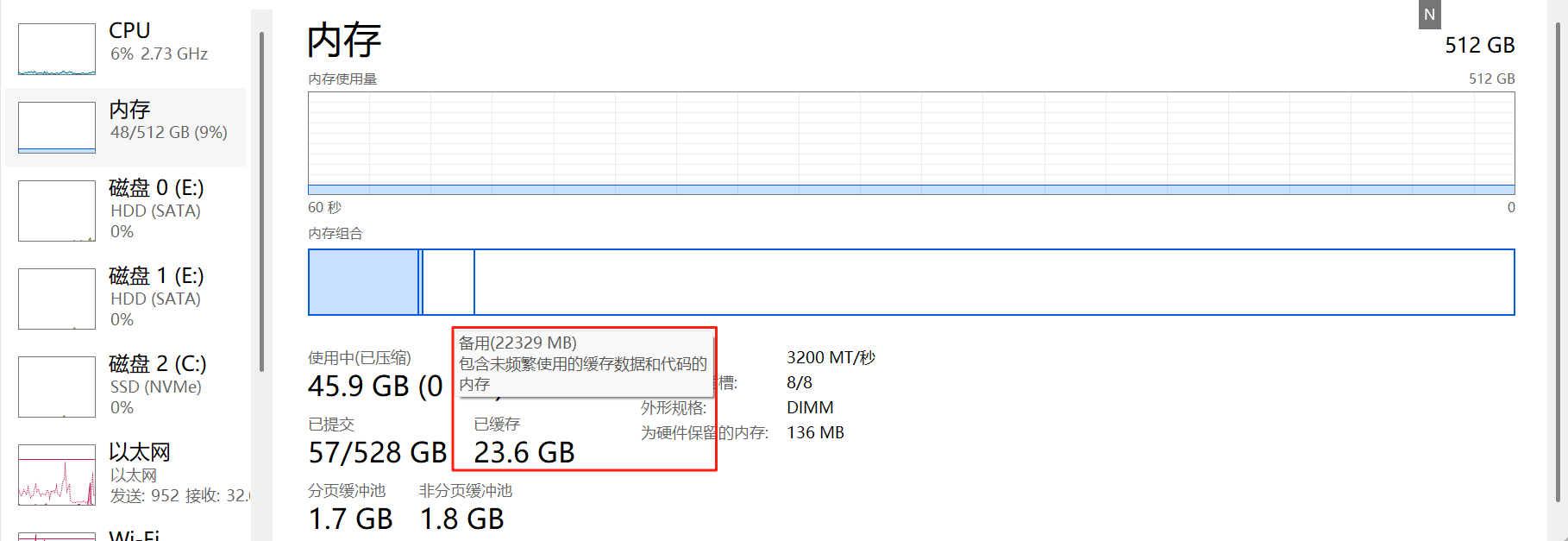
Task: Click the 分页缓冲池 1.7 GB value
Action: point(350,519)
